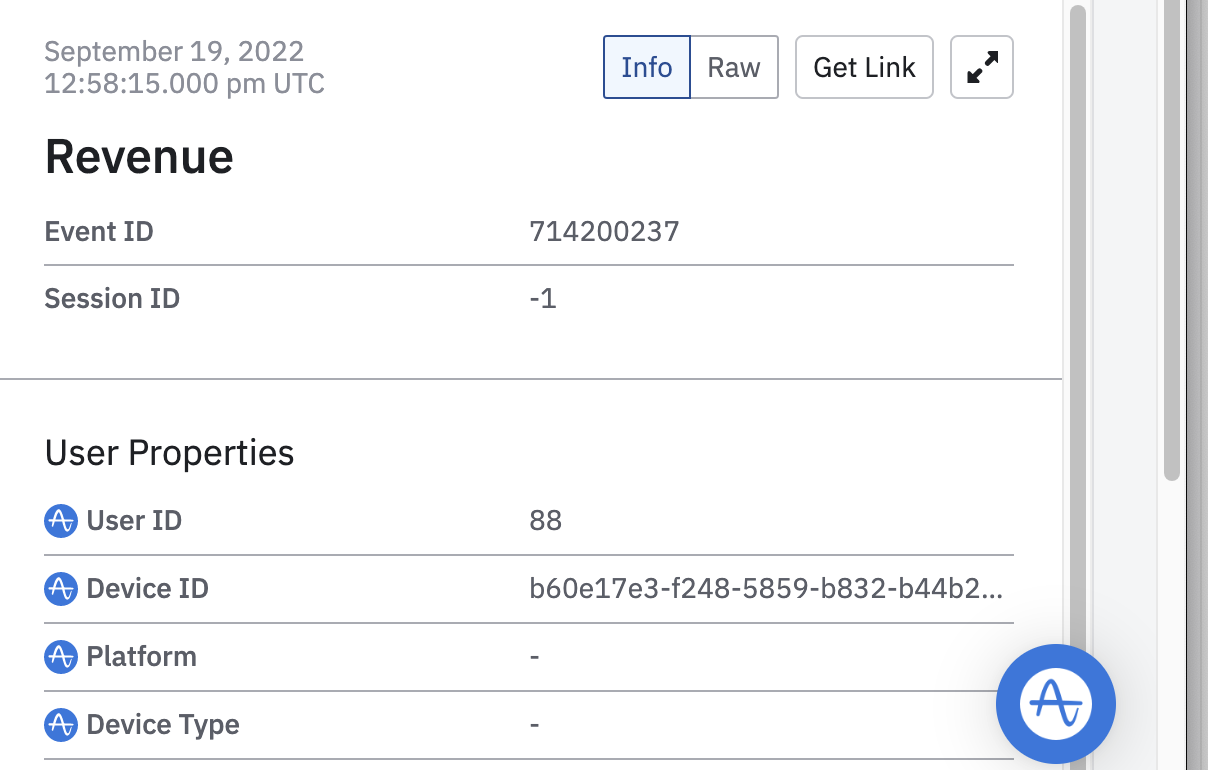The image size is (1208, 770).
Task: Open the floating Amplitude round button
Action: pos(1055,703)
